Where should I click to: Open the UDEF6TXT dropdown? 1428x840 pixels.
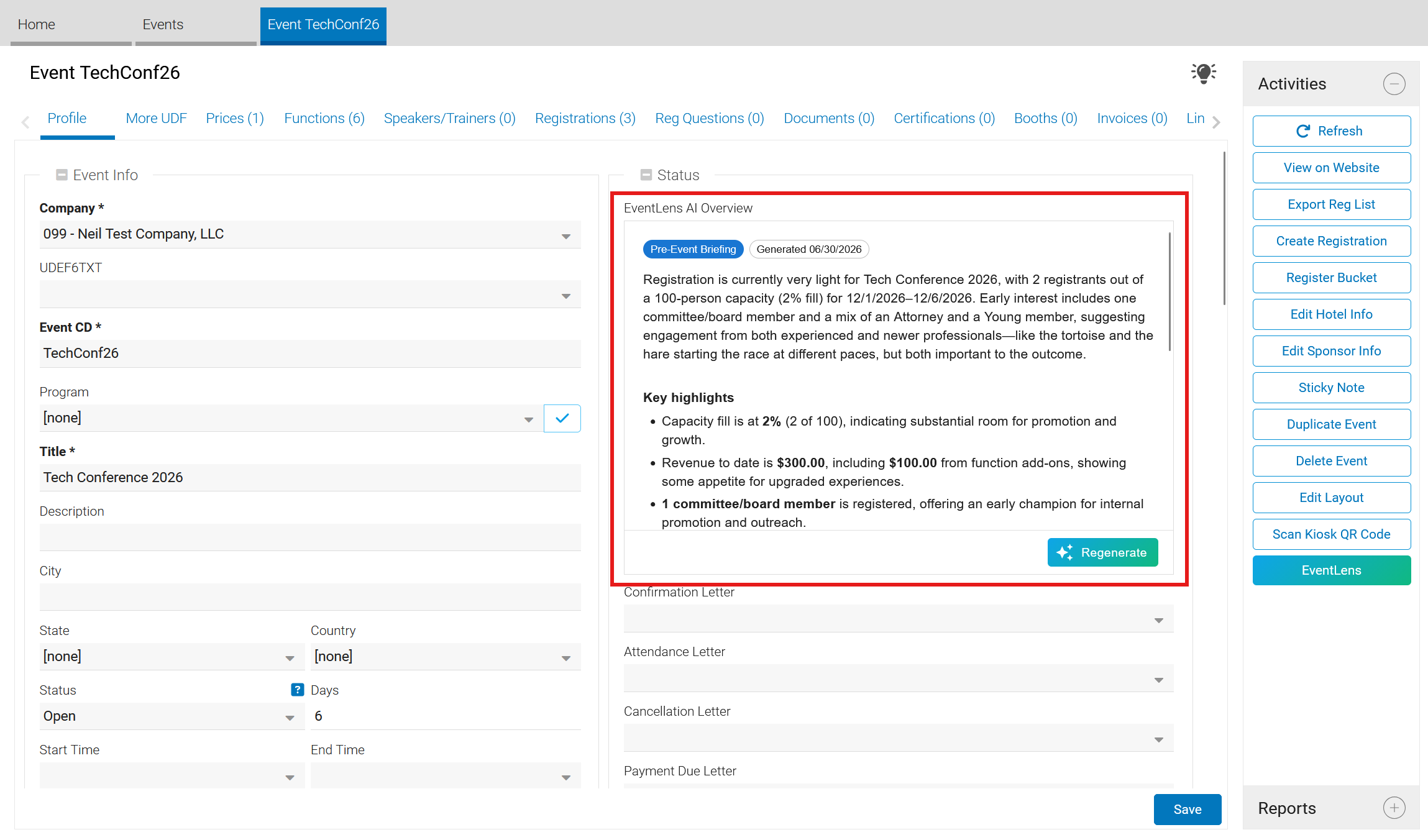click(x=310, y=294)
